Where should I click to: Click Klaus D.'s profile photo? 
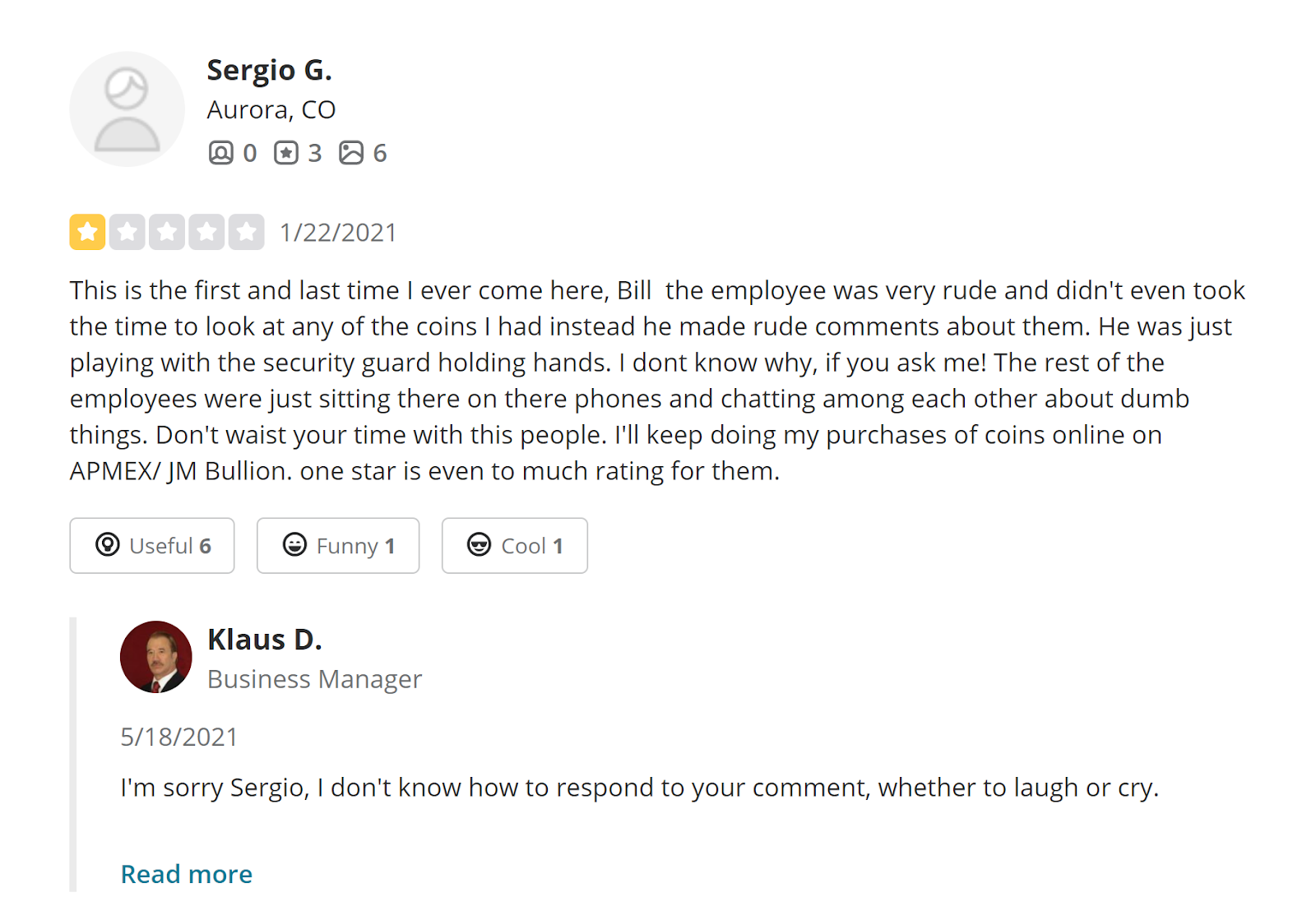click(156, 657)
